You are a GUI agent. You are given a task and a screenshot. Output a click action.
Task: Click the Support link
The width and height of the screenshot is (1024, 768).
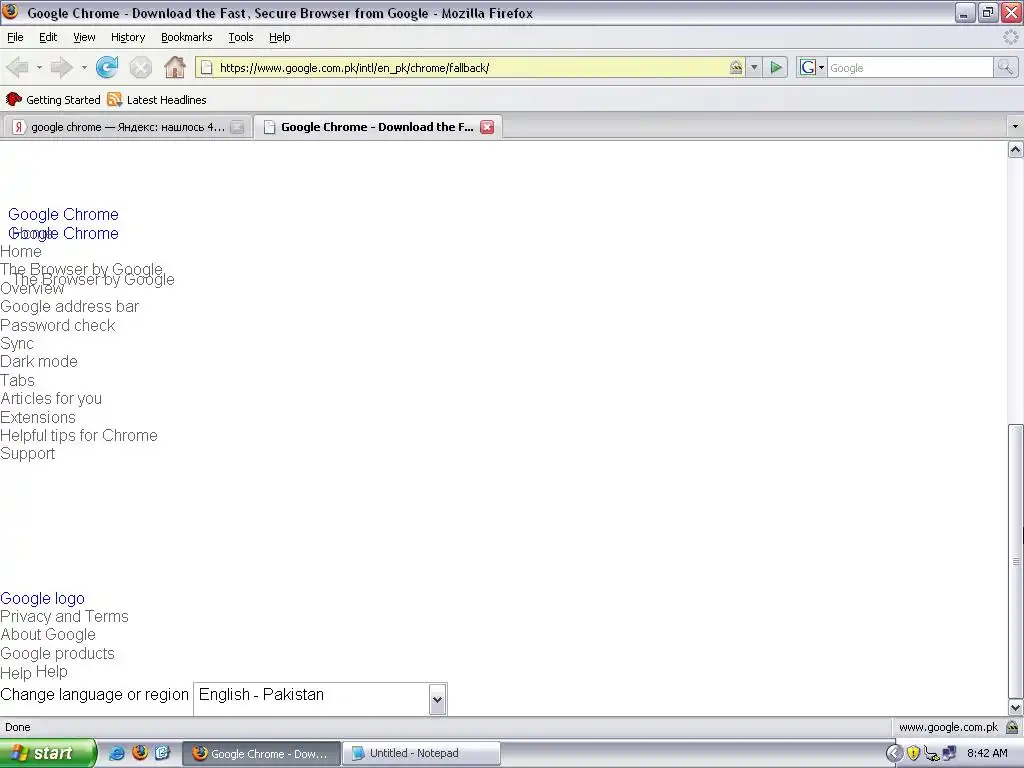pyautogui.click(x=27, y=453)
